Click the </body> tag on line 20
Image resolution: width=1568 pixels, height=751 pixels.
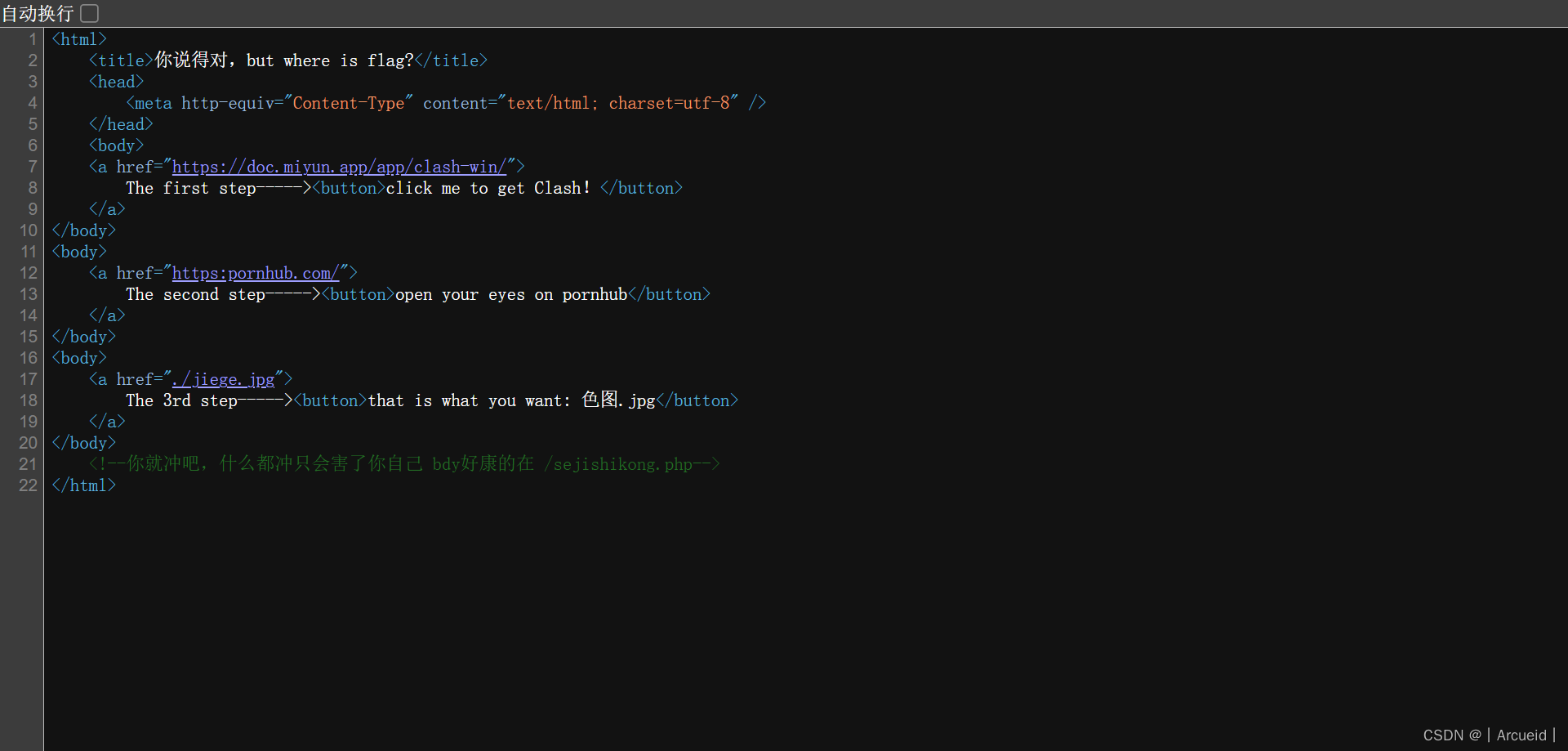[x=83, y=443]
